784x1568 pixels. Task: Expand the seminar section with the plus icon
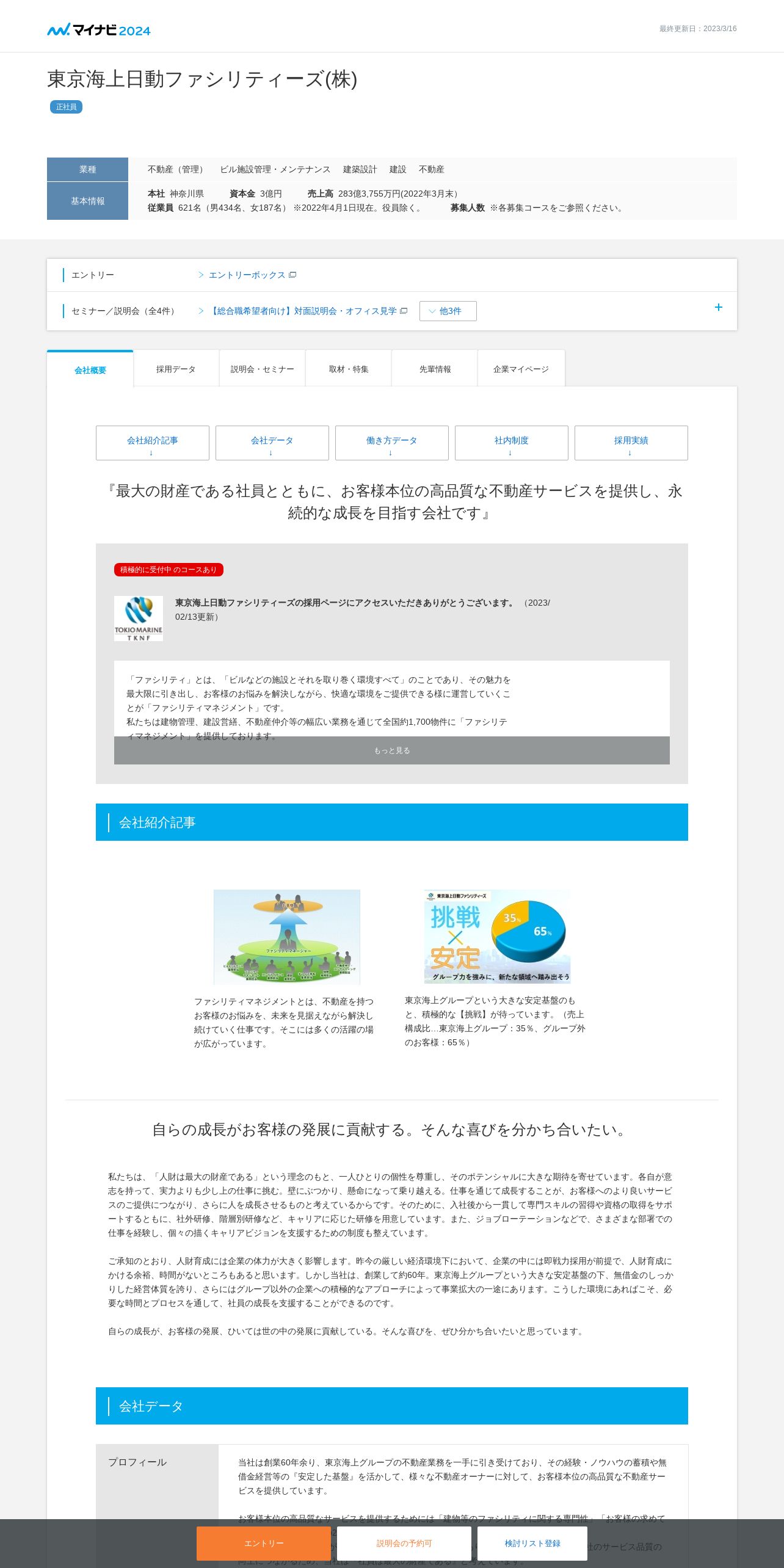pos(719,308)
